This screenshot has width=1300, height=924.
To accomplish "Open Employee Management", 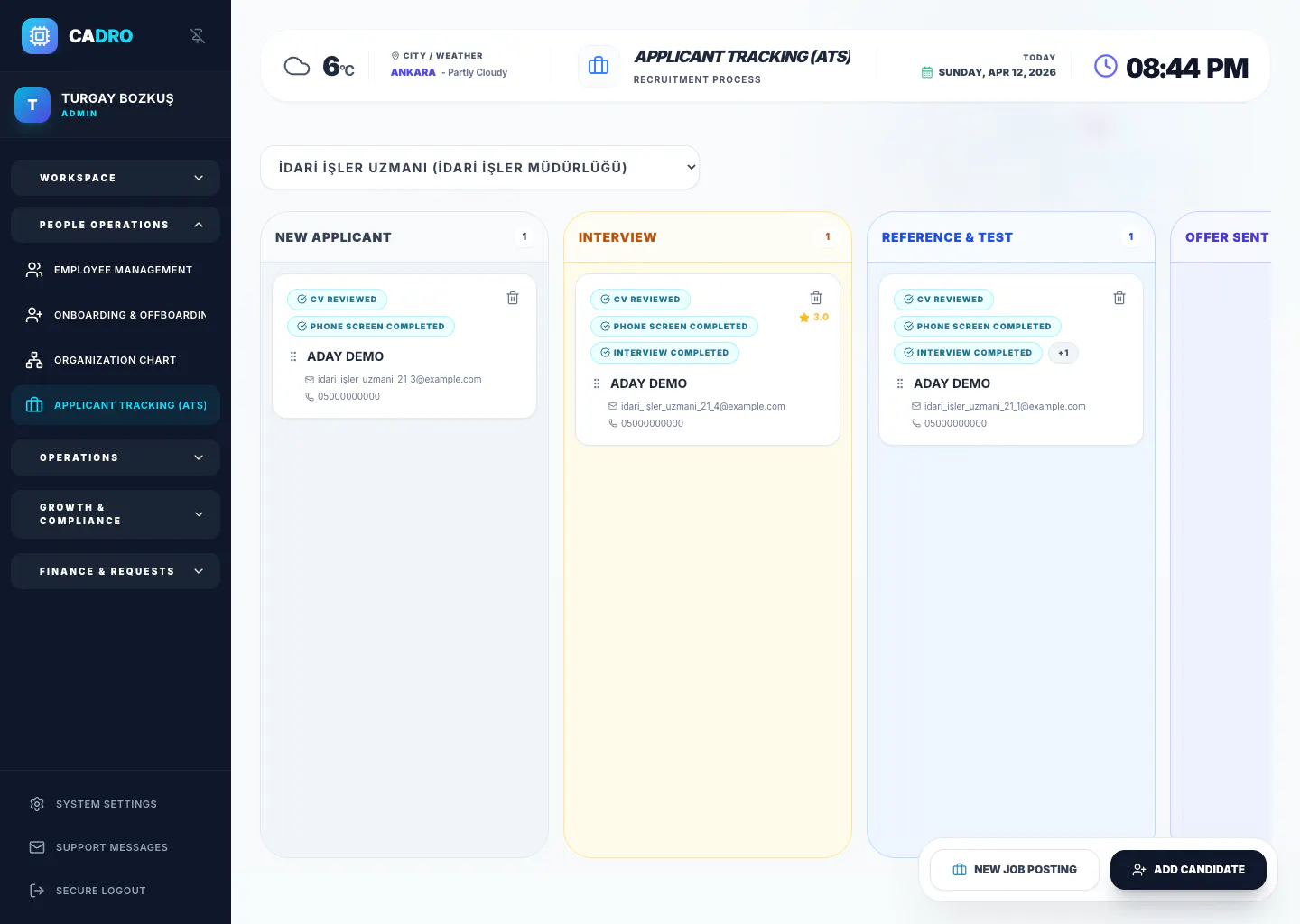I will (x=116, y=270).
